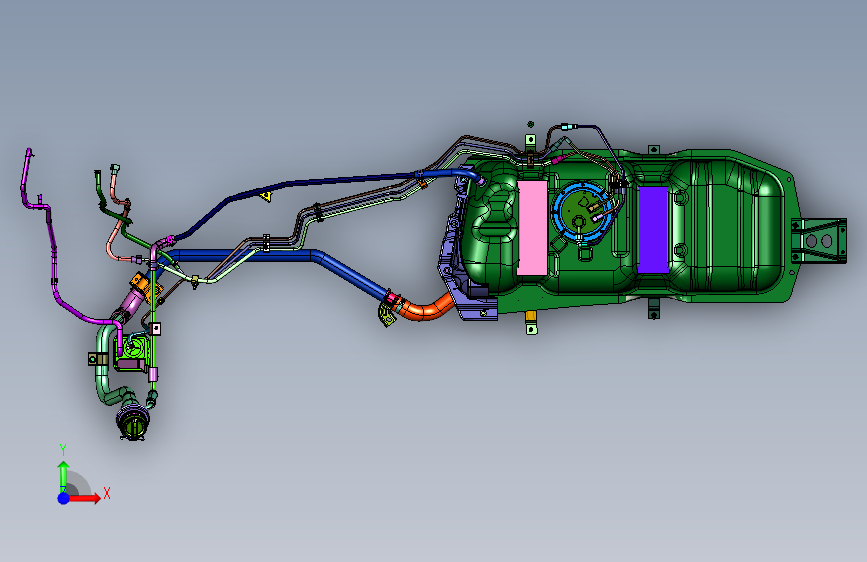Select the cyan connector above the tank
Screen dimensions: 867x562
(568, 127)
